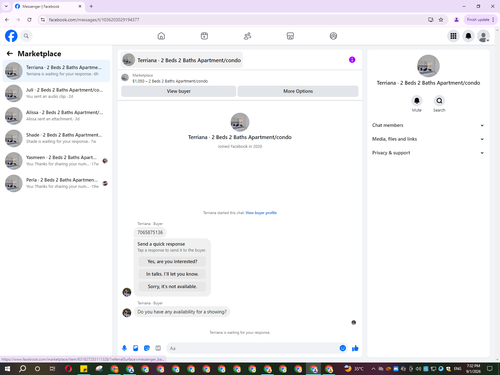This screenshot has height=375, width=500.
Task: Click the browser address bar URL
Action: (94, 20)
